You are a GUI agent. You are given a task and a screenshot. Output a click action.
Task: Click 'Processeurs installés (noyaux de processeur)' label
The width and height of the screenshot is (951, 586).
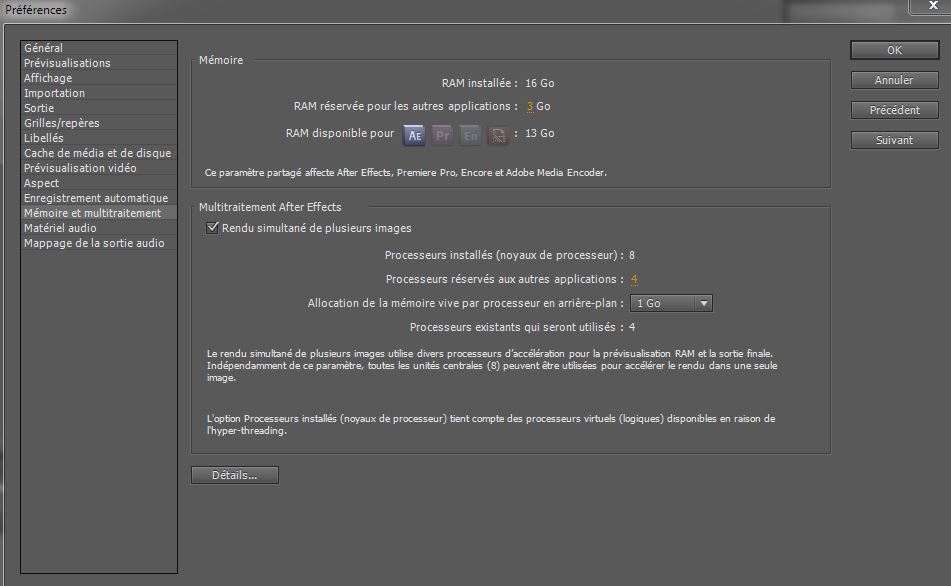[504, 255]
